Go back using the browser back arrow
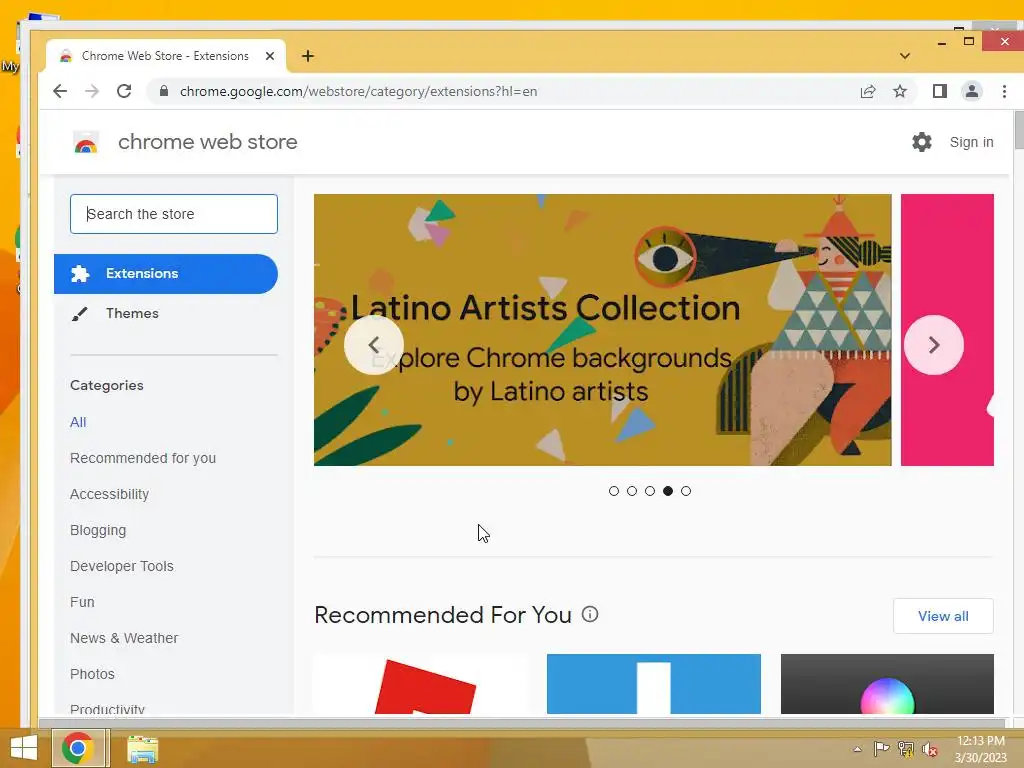The height and width of the screenshot is (768, 1024). [60, 91]
